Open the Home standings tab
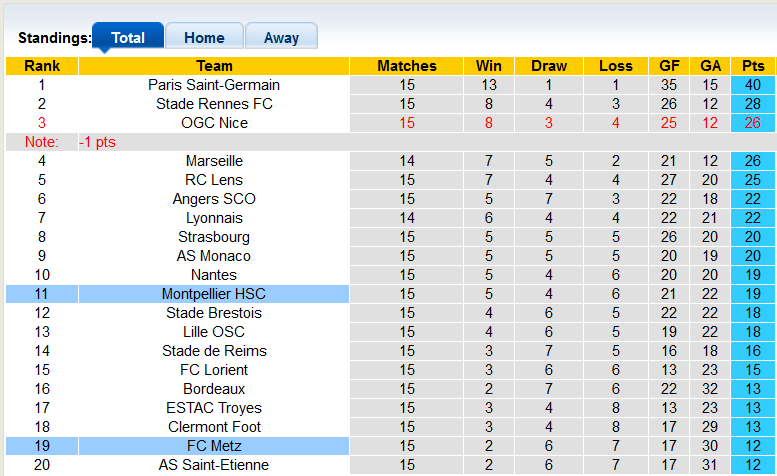This screenshot has width=777, height=476. coord(204,38)
